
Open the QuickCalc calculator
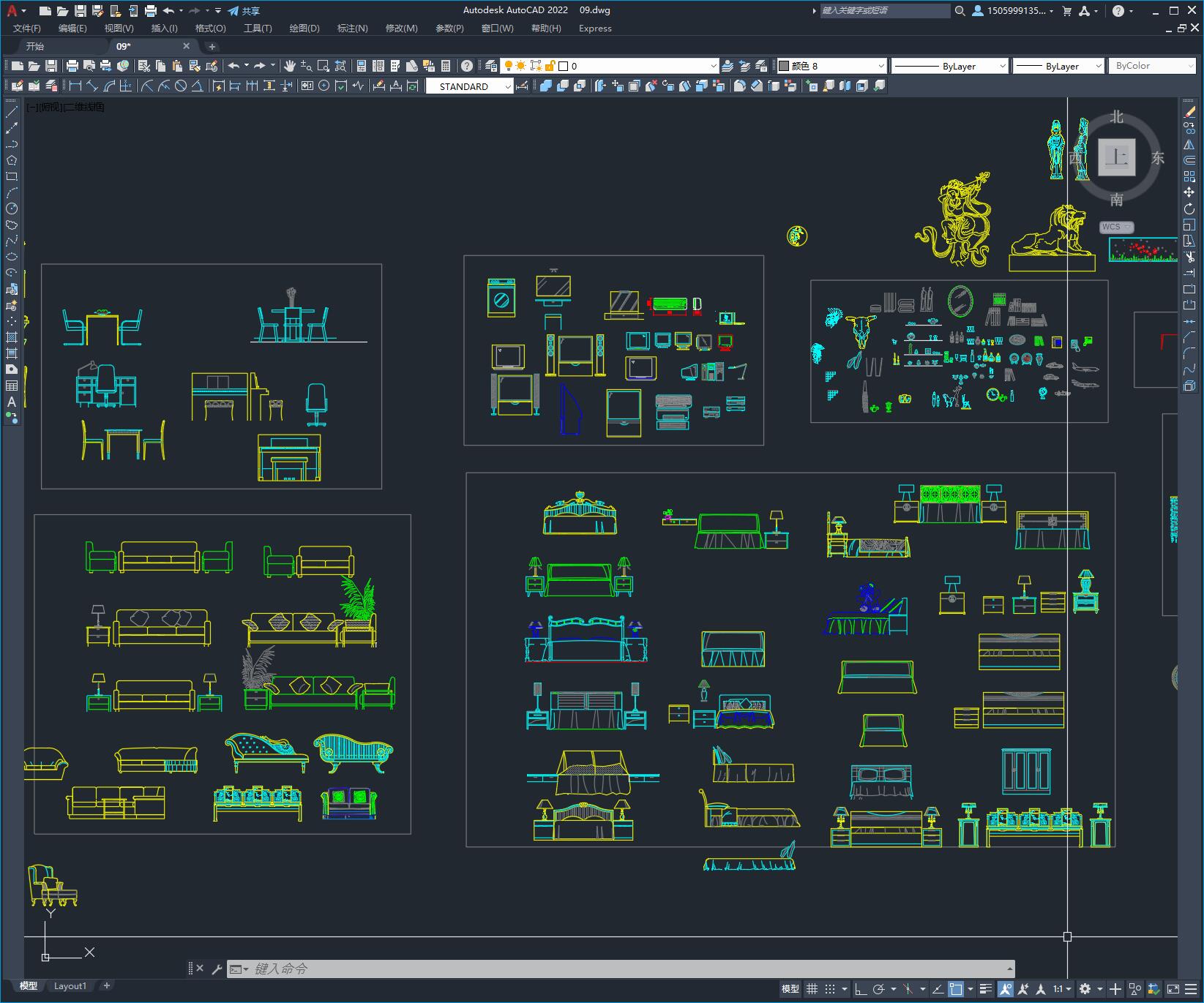pos(446,66)
